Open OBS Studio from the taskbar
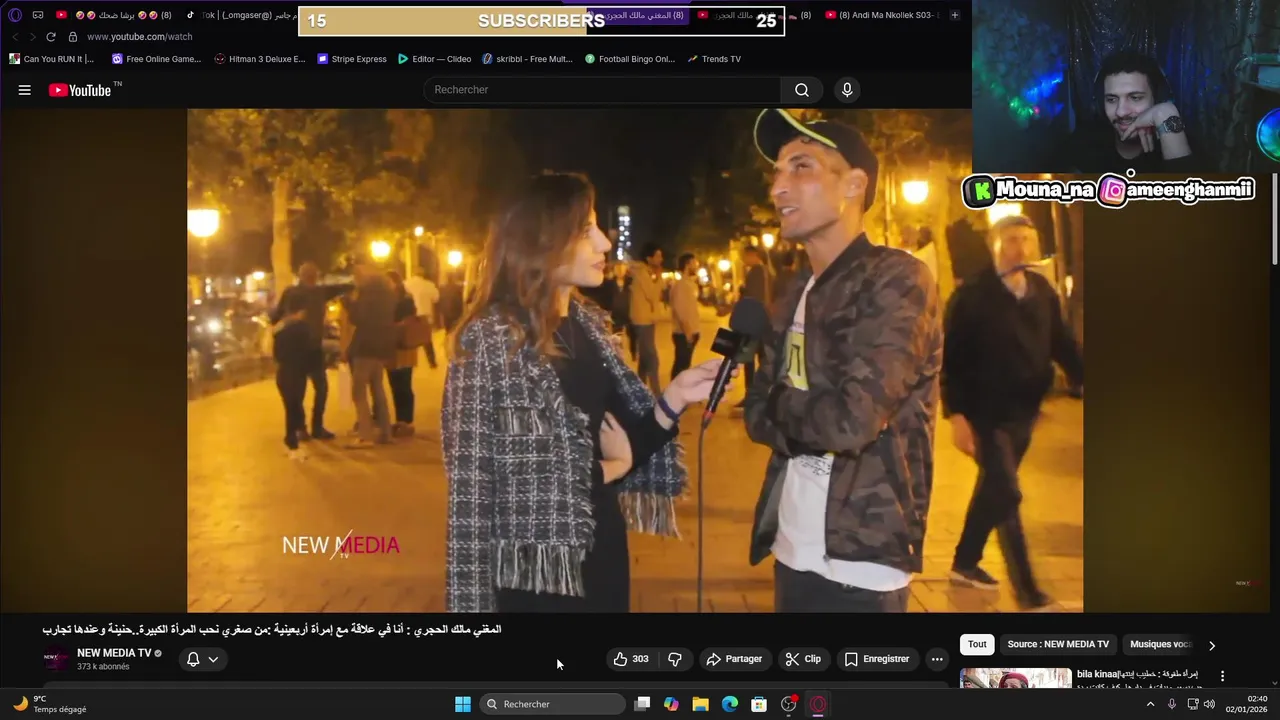The height and width of the screenshot is (720, 1280). [789, 704]
